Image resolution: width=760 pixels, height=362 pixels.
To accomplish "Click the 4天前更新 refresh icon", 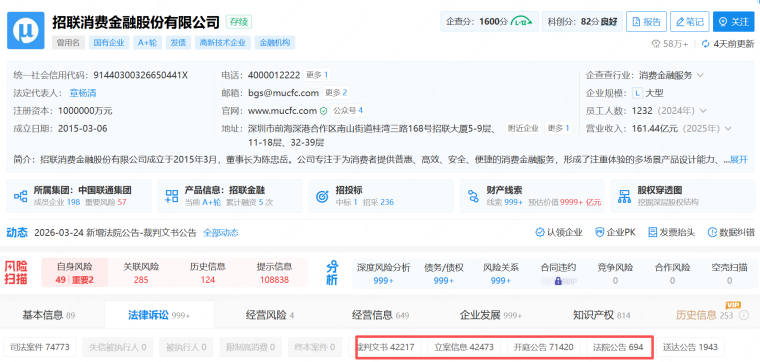I will [706, 44].
